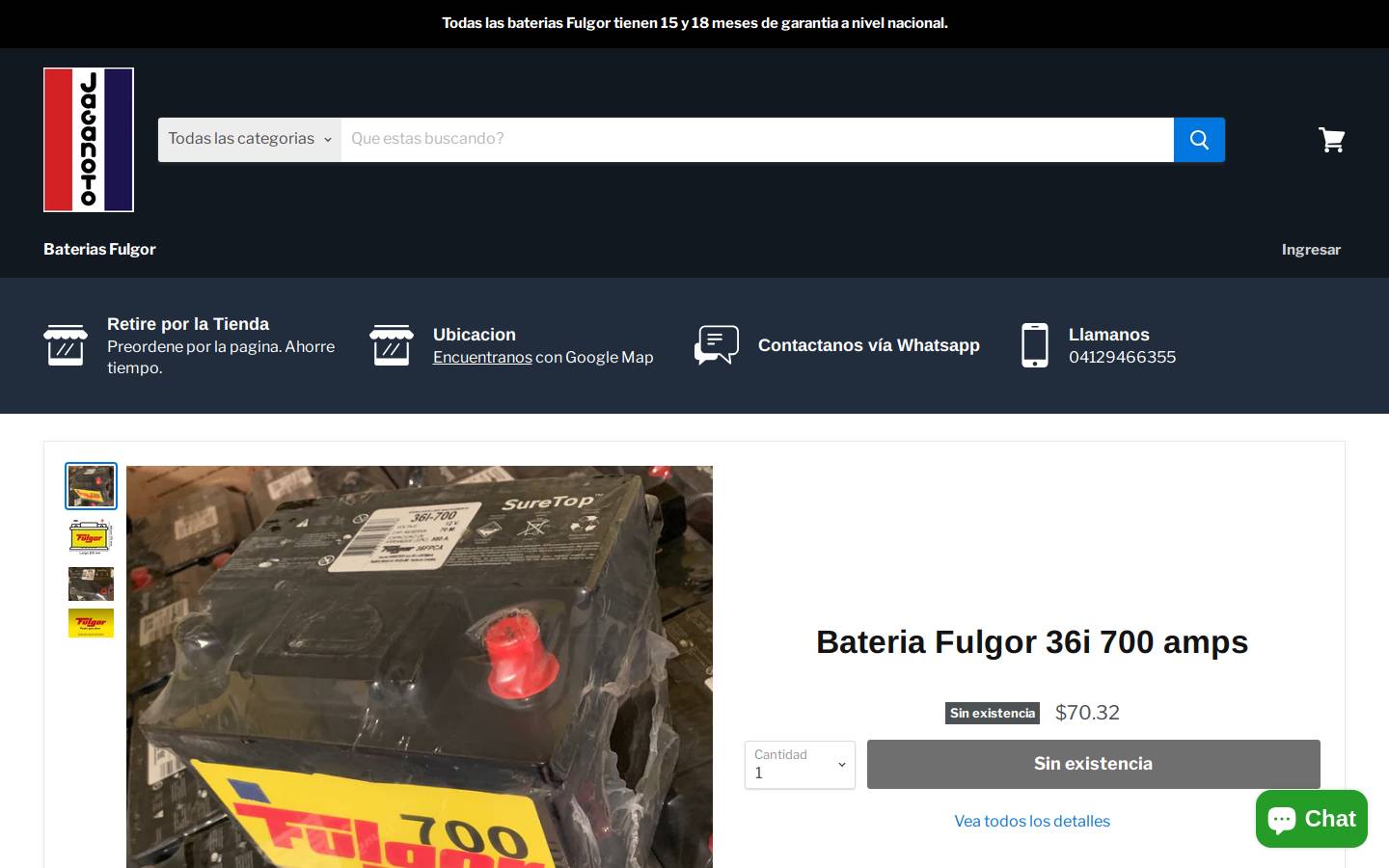This screenshot has height=868, width=1389.
Task: Open Vea todos los detalles link
Action: click(x=1032, y=821)
